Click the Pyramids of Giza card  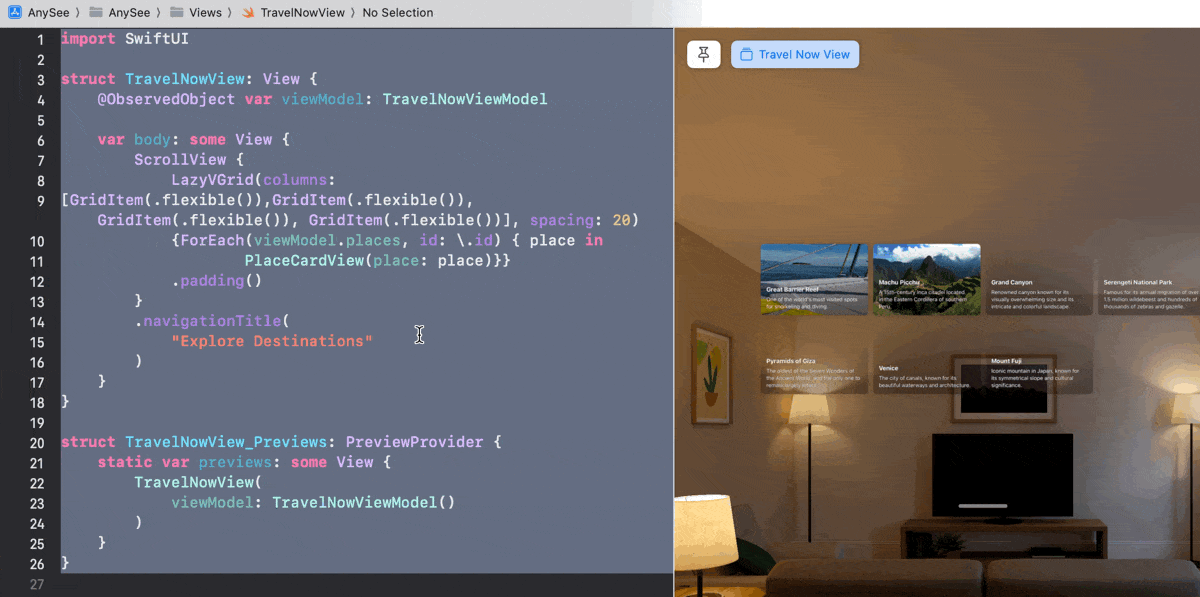(x=814, y=371)
